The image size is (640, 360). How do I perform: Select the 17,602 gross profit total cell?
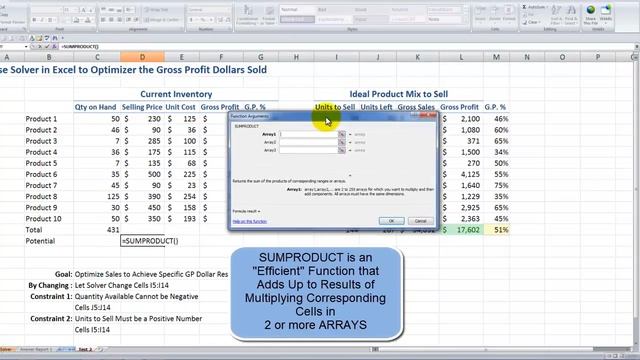pyautogui.click(x=461, y=230)
